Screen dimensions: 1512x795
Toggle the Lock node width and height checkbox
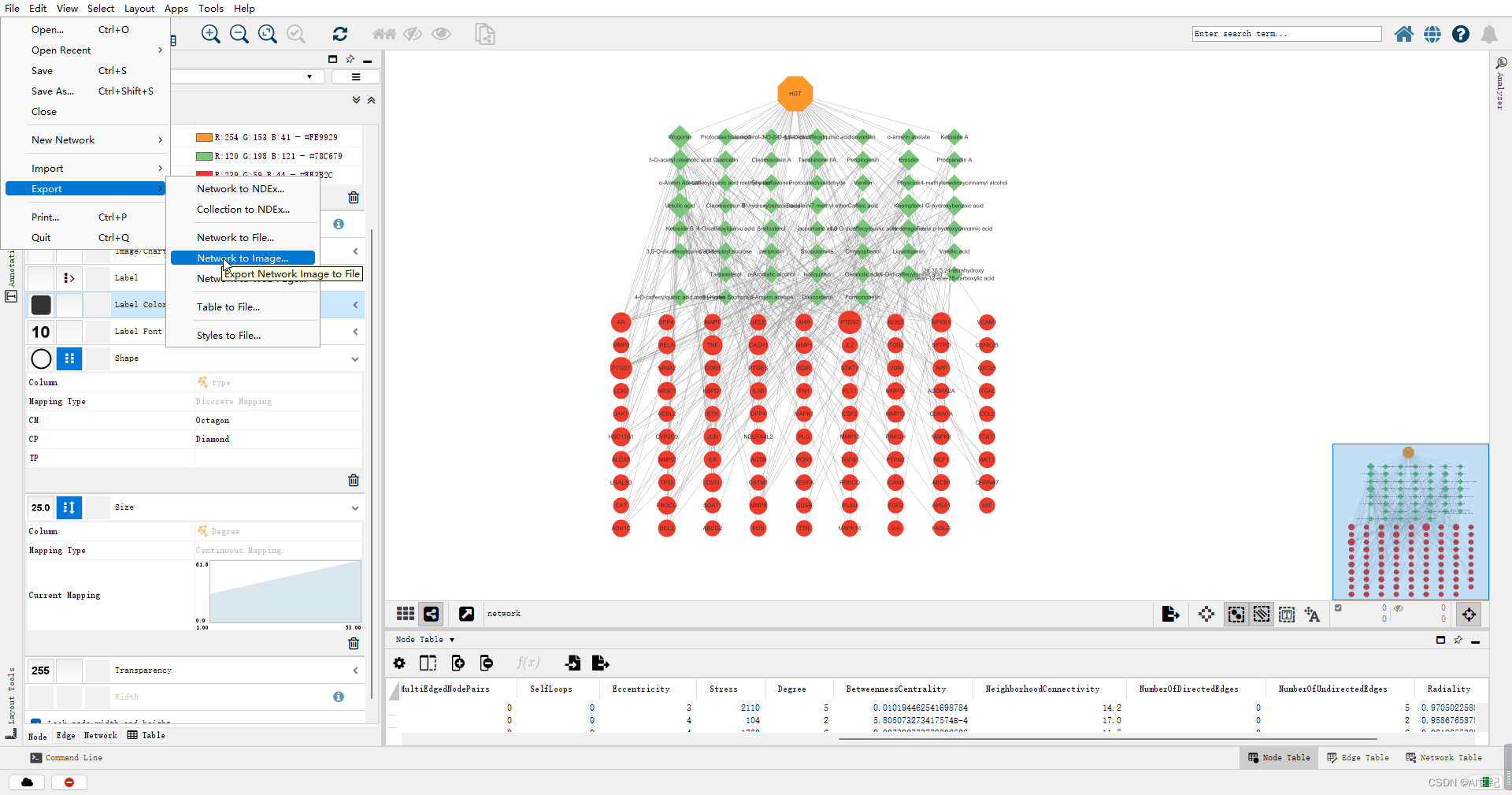click(36, 721)
